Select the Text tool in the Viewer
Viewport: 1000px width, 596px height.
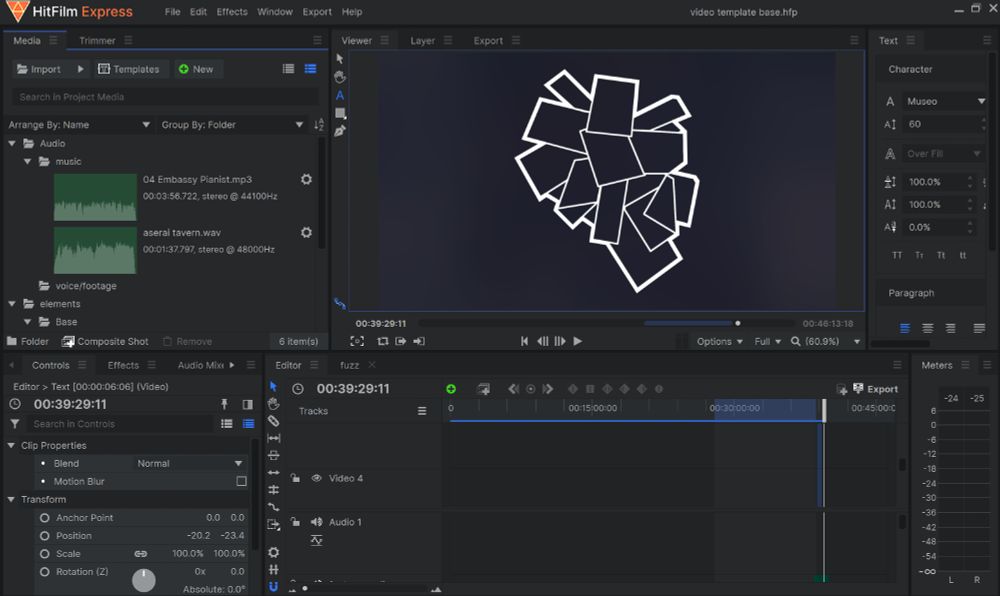click(x=340, y=95)
